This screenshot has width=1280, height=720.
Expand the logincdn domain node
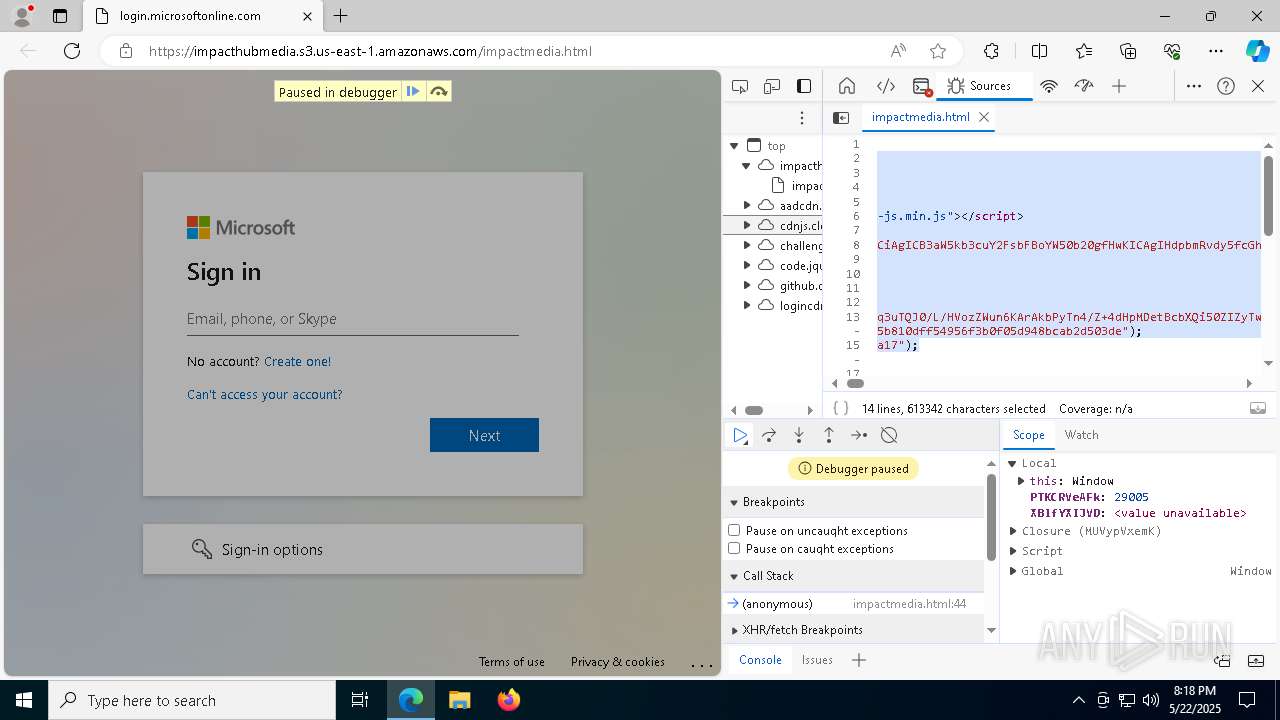pyautogui.click(x=747, y=306)
